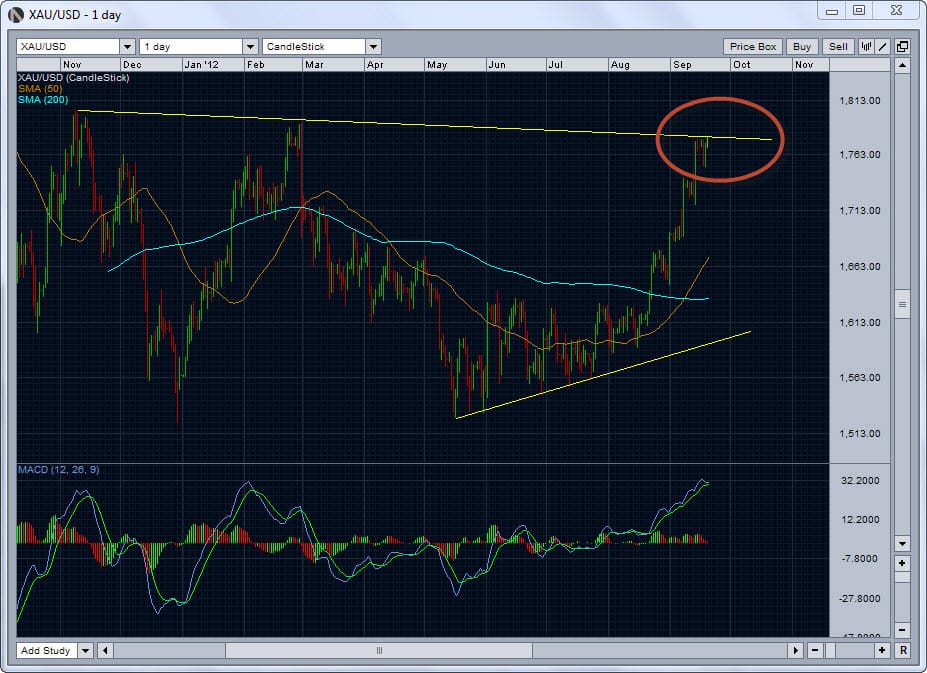This screenshot has height=673, width=927.
Task: Click the Add Study button
Action: click(48, 650)
